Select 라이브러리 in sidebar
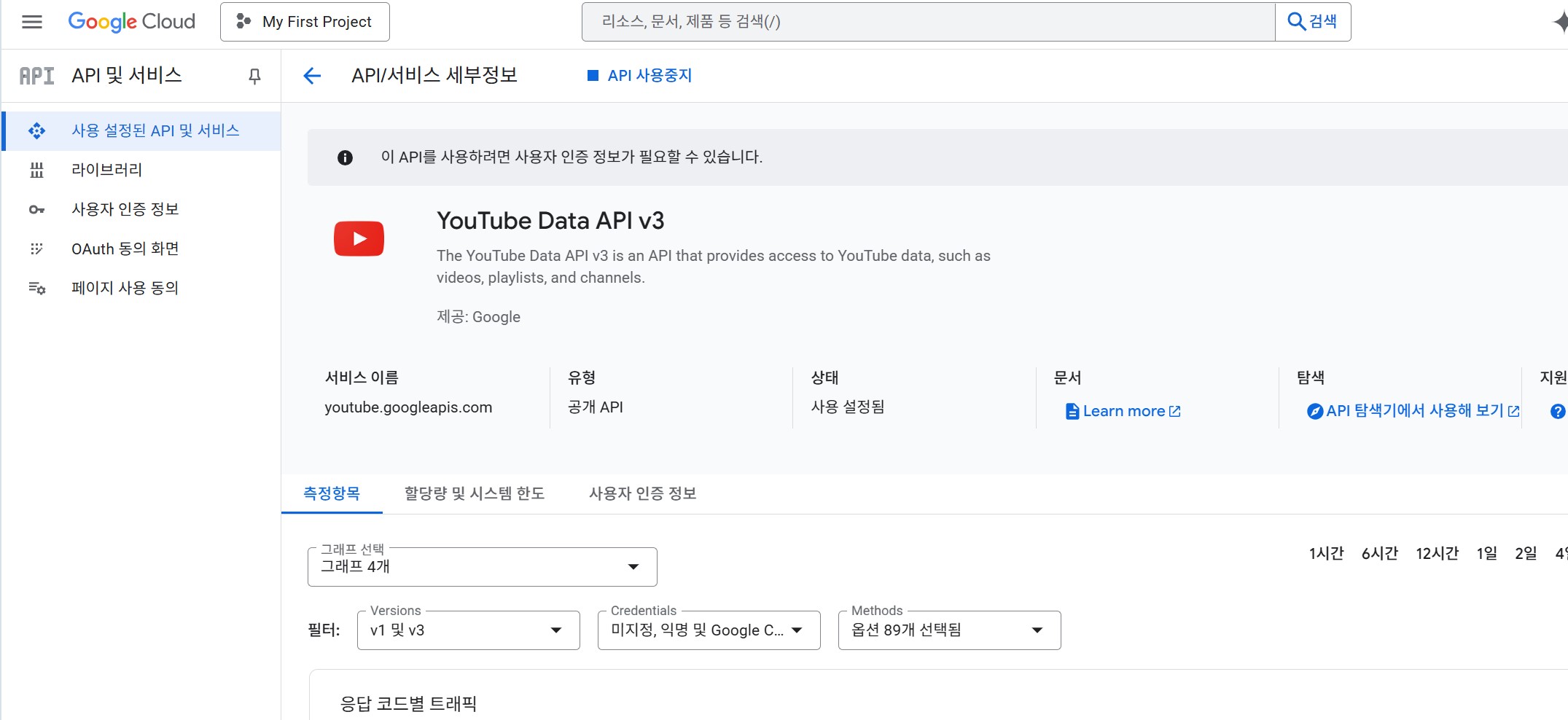This screenshot has height=720, width=1568. 142,171
